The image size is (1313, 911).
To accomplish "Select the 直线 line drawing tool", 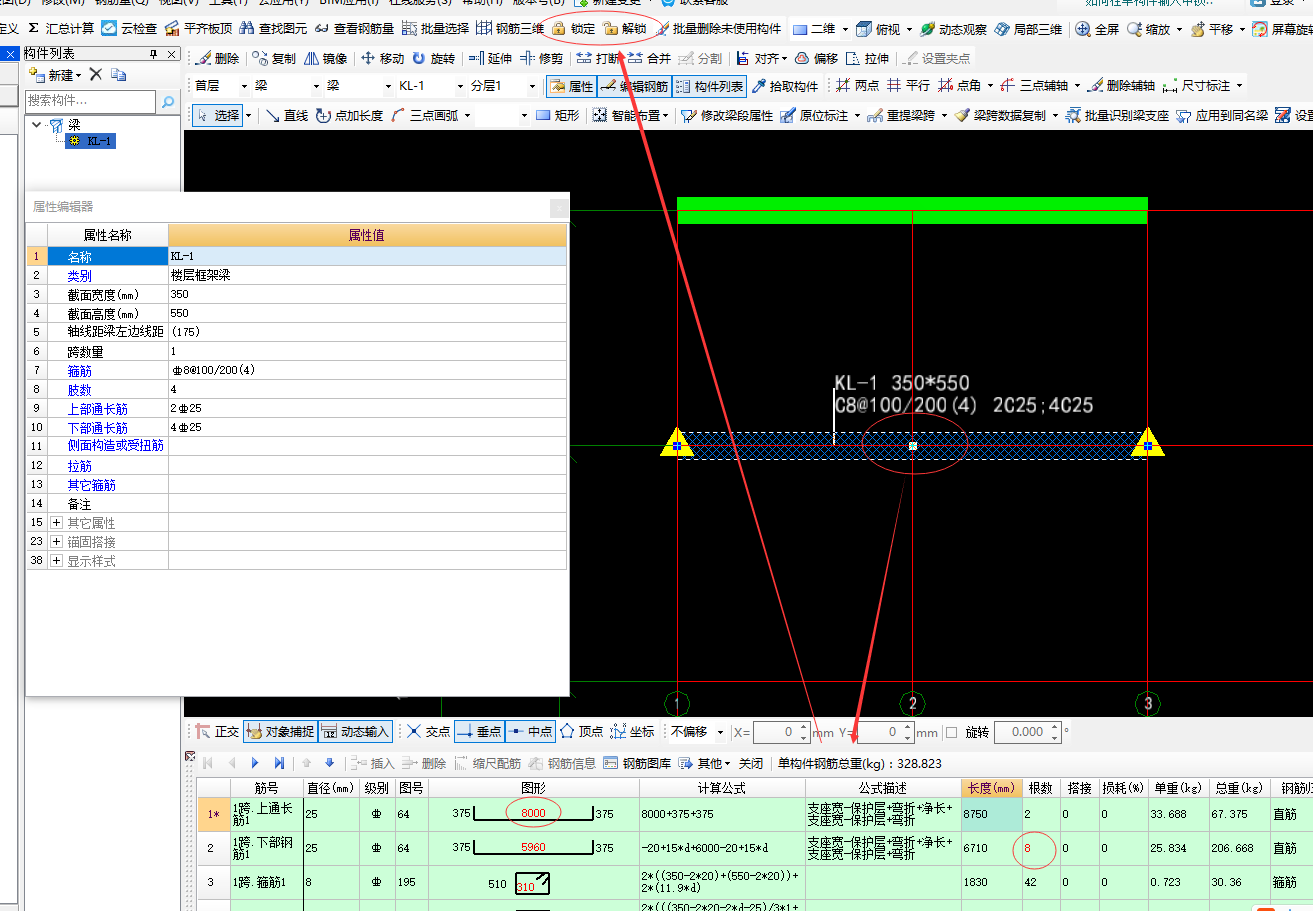I will pos(286,116).
